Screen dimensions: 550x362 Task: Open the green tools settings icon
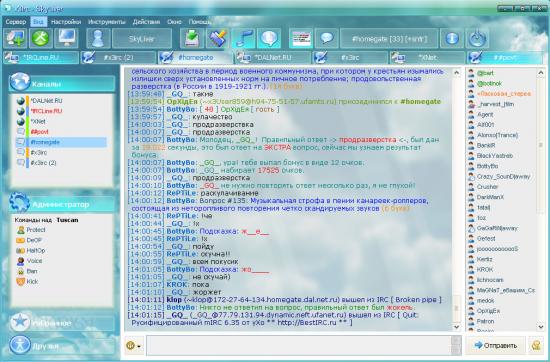click(x=41, y=38)
